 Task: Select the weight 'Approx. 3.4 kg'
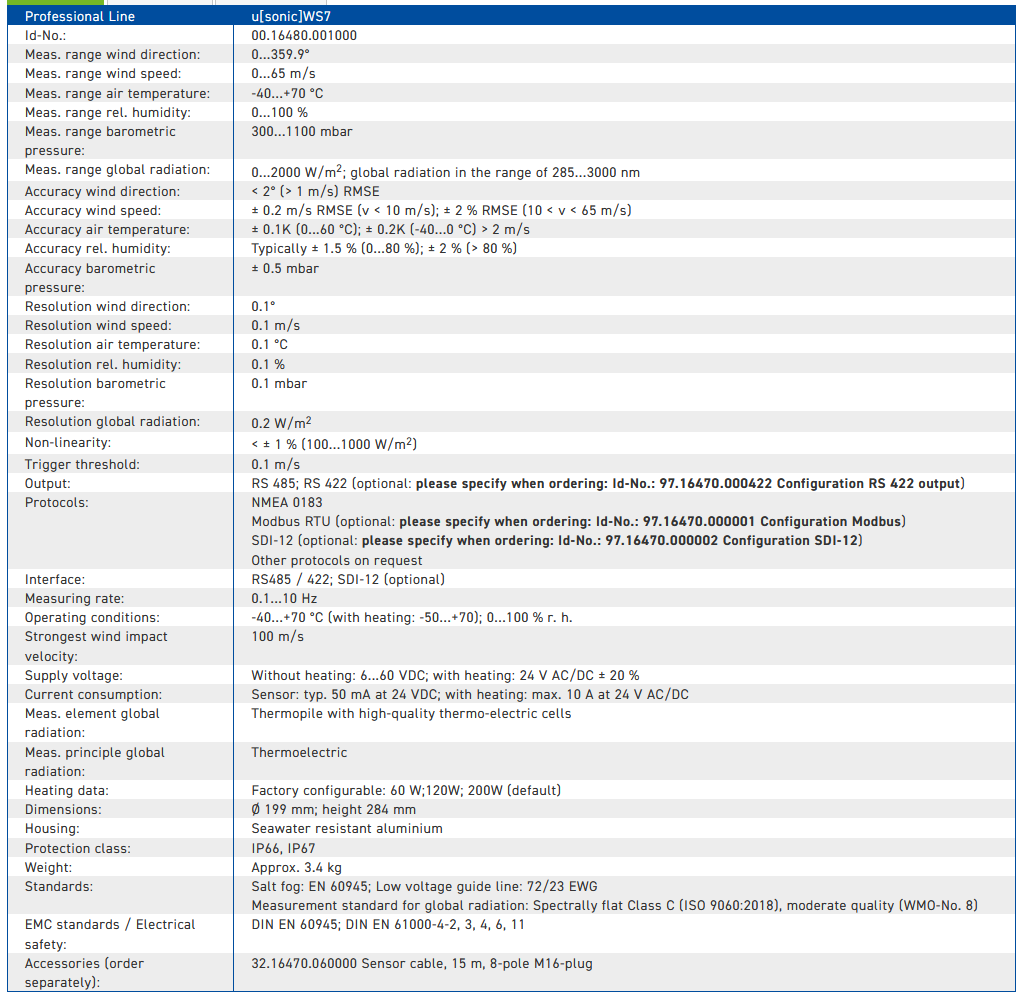pyautogui.click(x=296, y=867)
